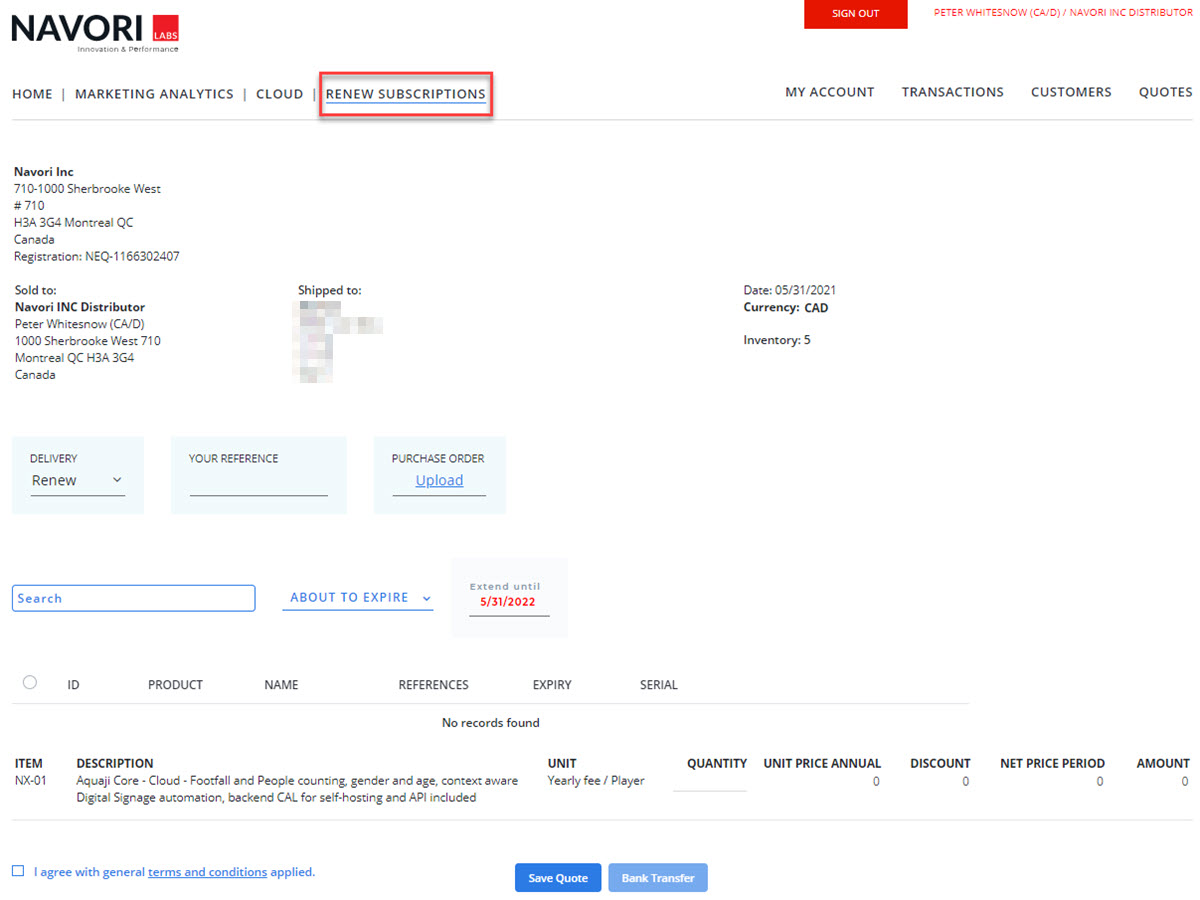Open the Home menu item
Screen dimensions: 1200x900
click(32, 94)
